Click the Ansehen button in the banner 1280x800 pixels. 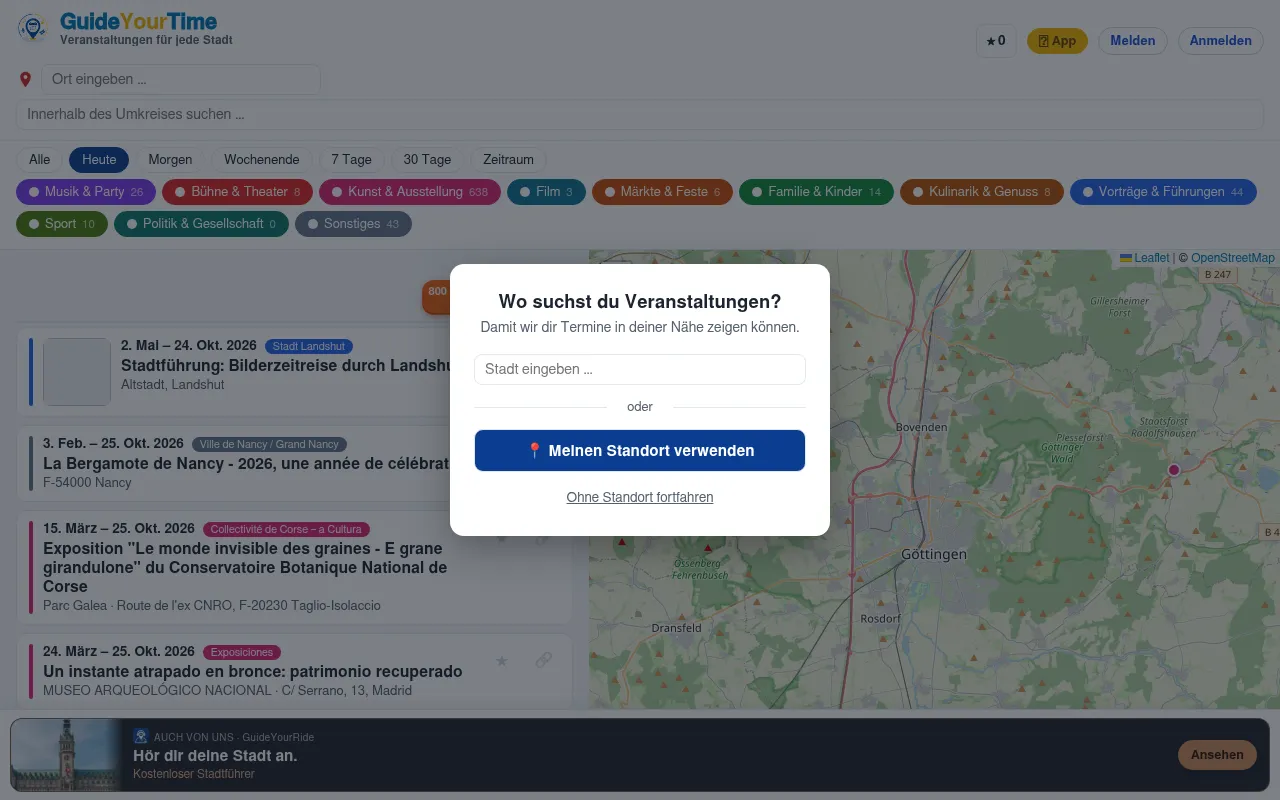point(1217,755)
